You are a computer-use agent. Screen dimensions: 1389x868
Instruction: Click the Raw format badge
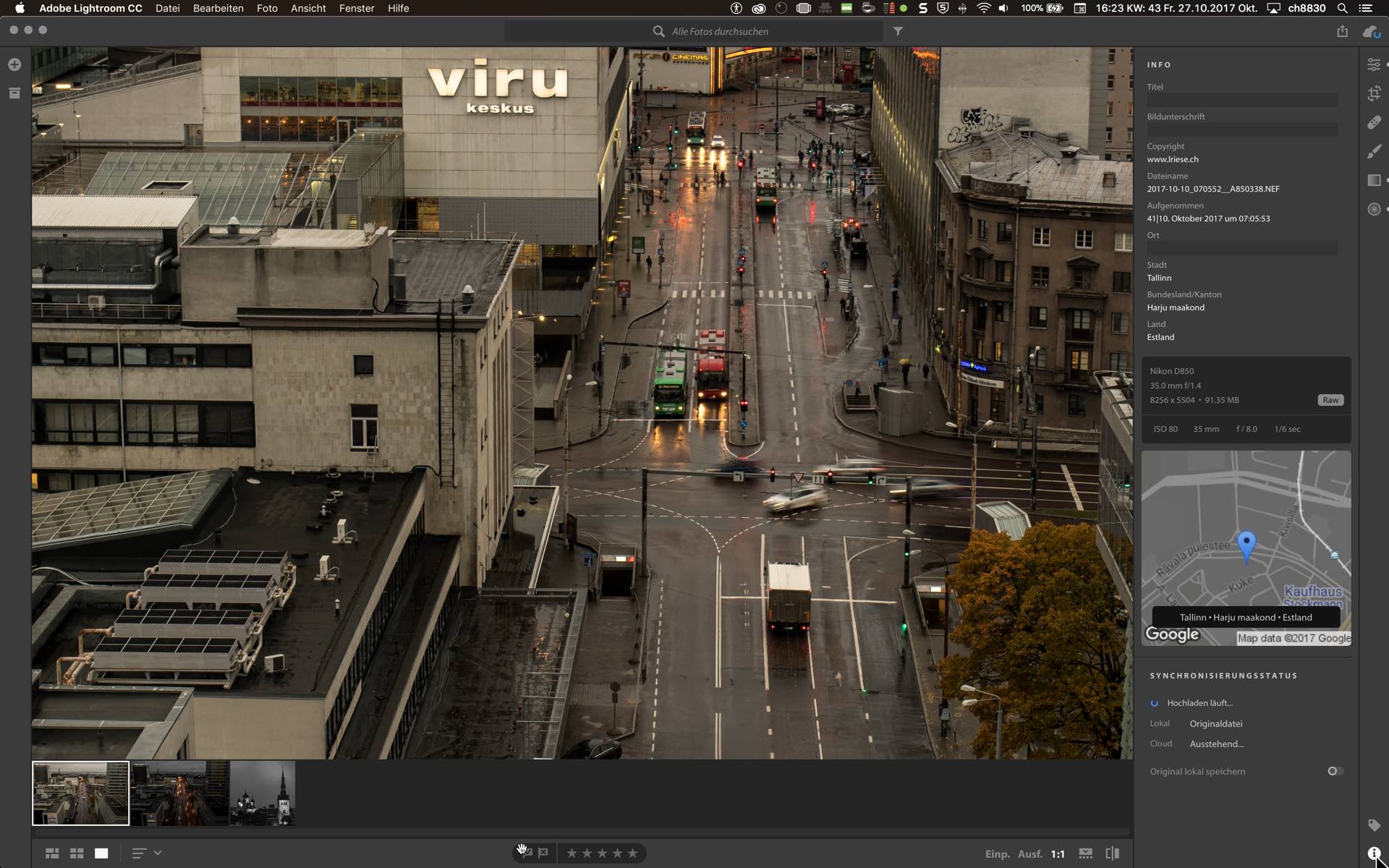click(1330, 400)
